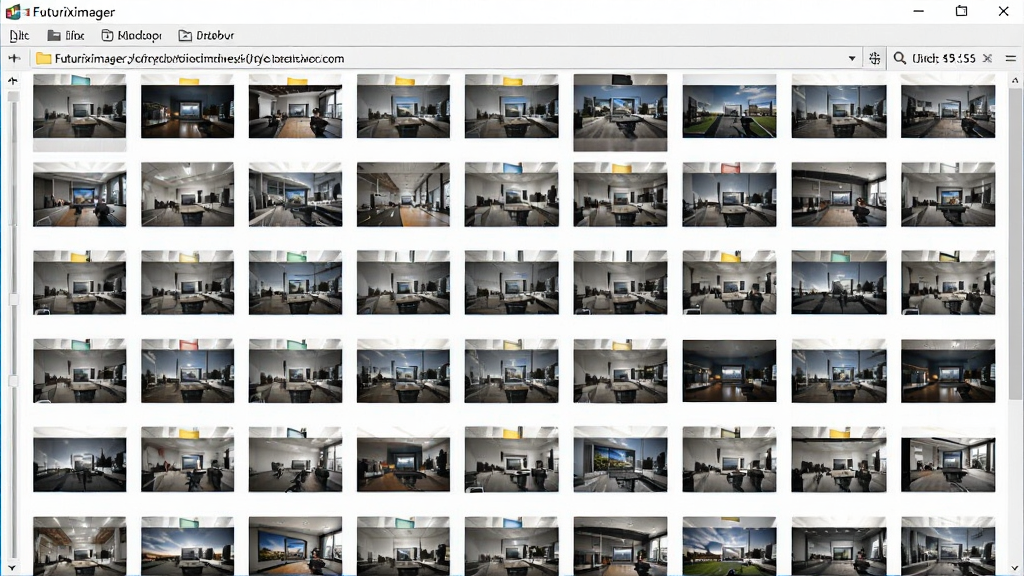The width and height of the screenshot is (1024, 576).
Task: Click the yellow folder icon in address bar
Action: coord(44,59)
